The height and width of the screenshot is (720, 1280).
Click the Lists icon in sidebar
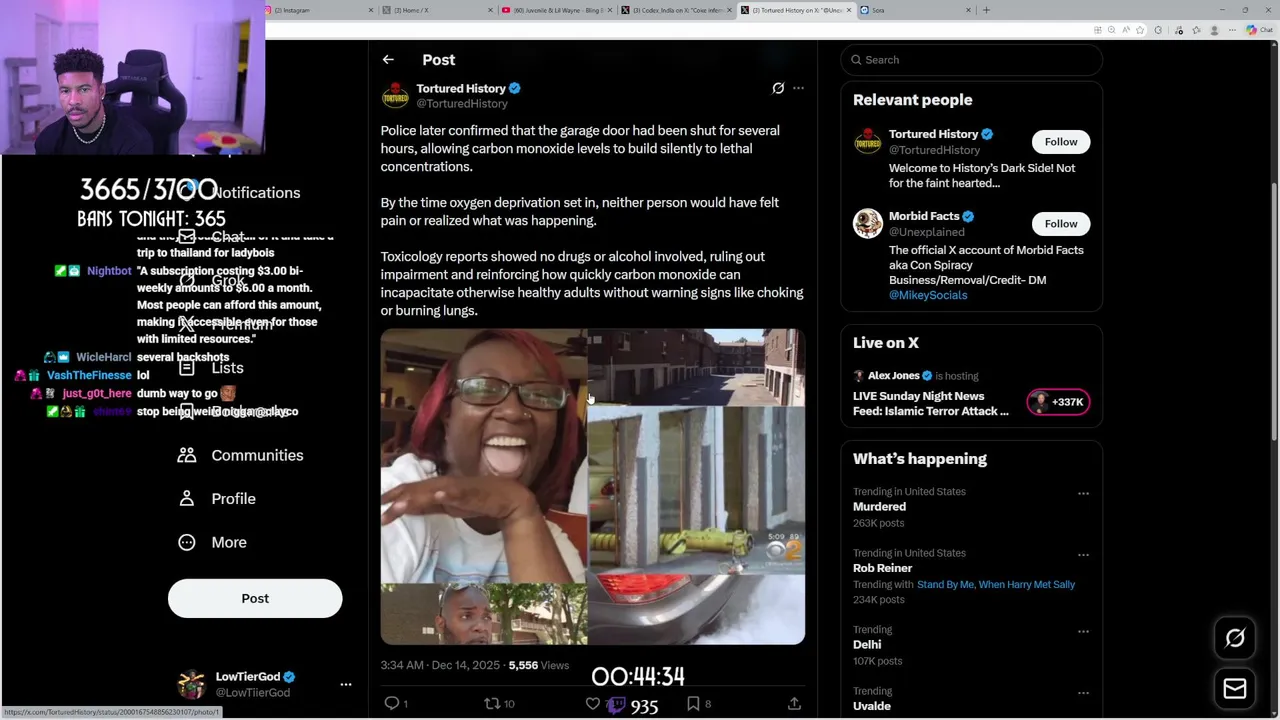187,368
